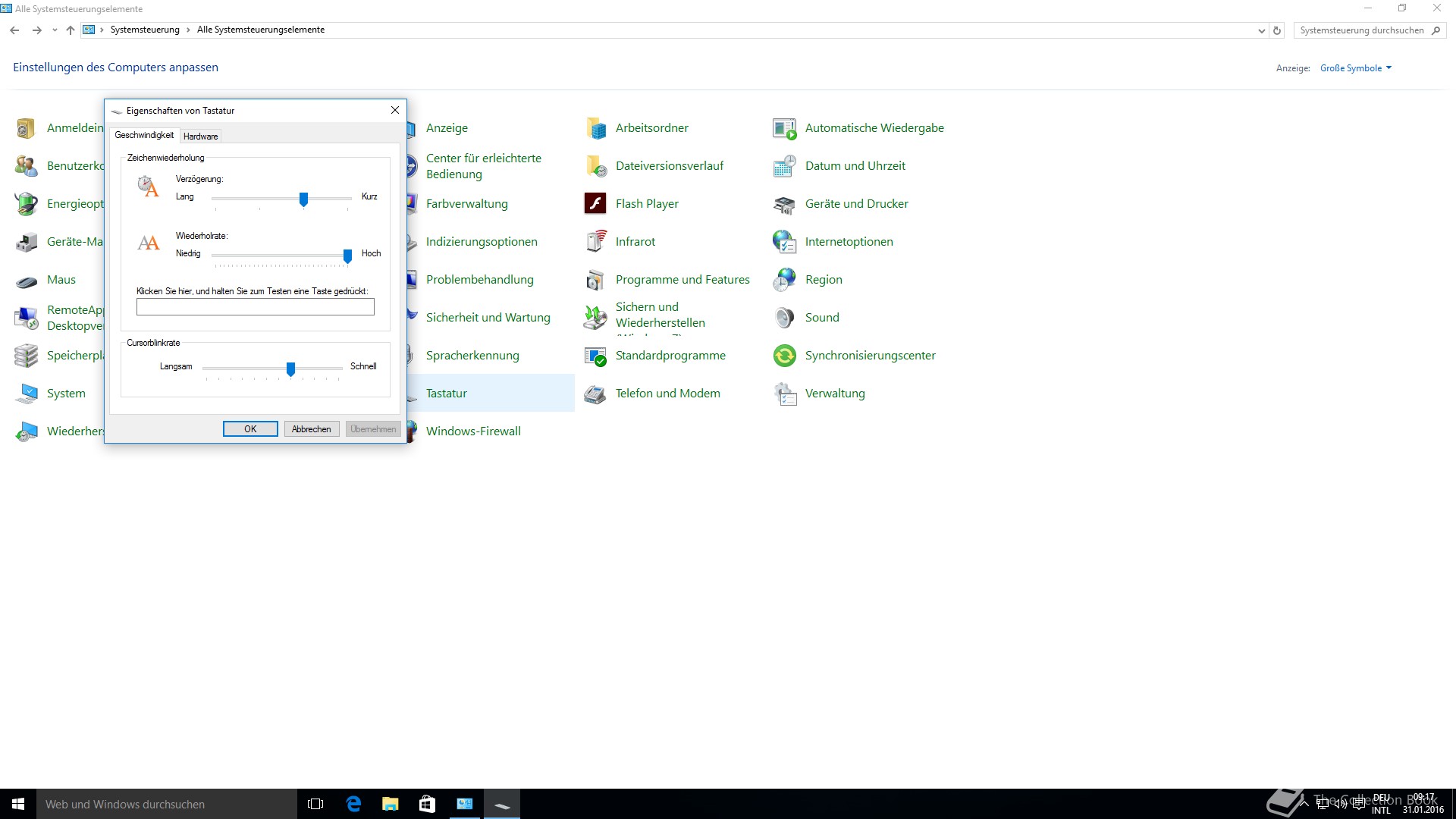Screen dimensions: 1456x819
Task: Open the Flash Player icon
Action: pyautogui.click(x=595, y=203)
